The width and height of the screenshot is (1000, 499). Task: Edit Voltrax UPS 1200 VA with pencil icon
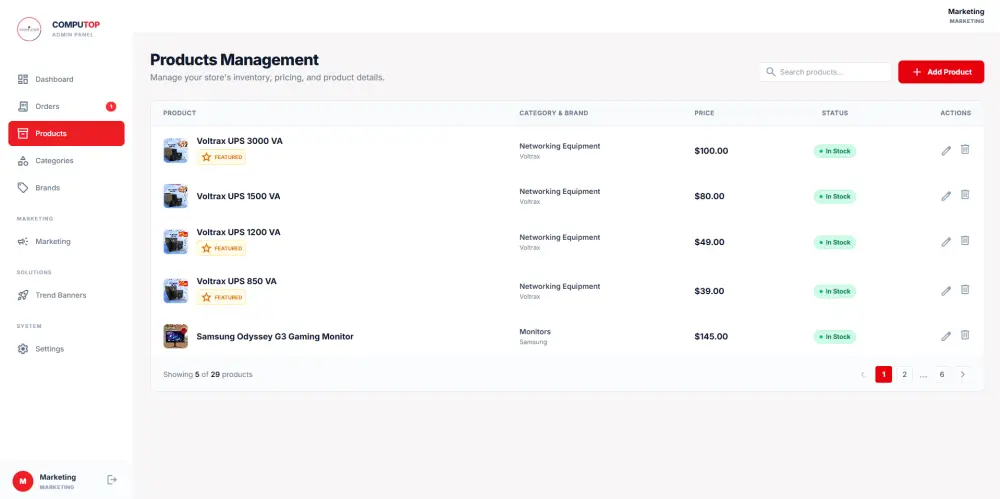pyautogui.click(x=946, y=242)
